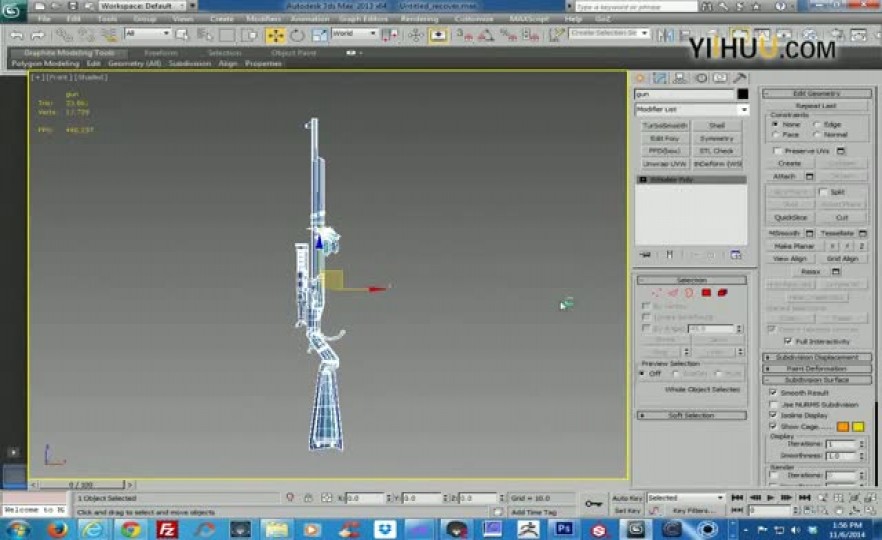
Task: Toggle the Preserve UVs checkbox
Action: tap(777, 151)
